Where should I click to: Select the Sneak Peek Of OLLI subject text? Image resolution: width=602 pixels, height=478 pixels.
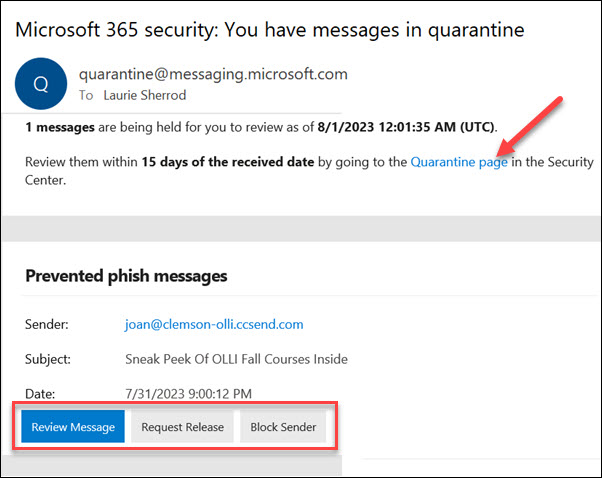pyautogui.click(x=236, y=359)
